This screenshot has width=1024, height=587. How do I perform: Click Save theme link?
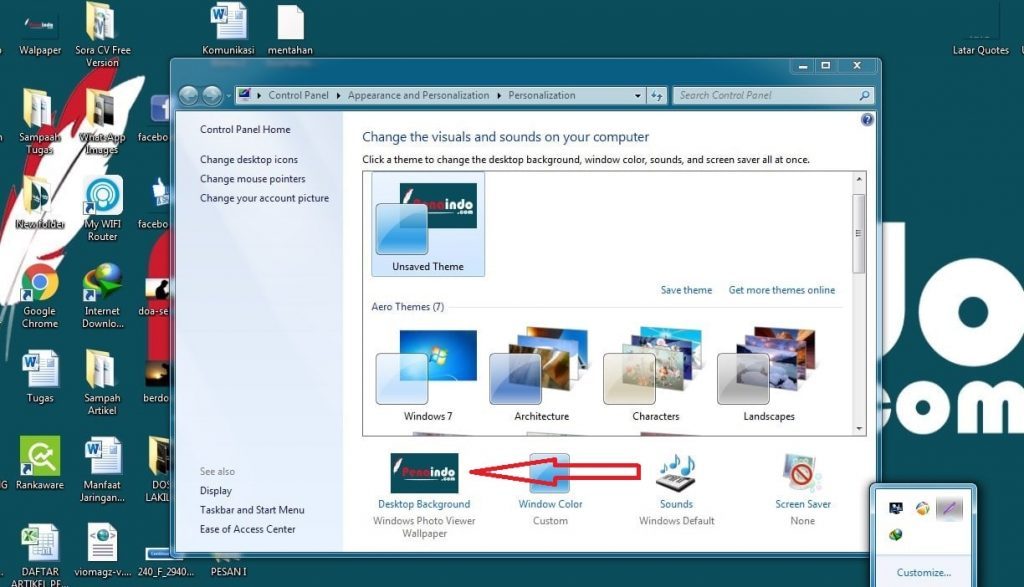(686, 290)
